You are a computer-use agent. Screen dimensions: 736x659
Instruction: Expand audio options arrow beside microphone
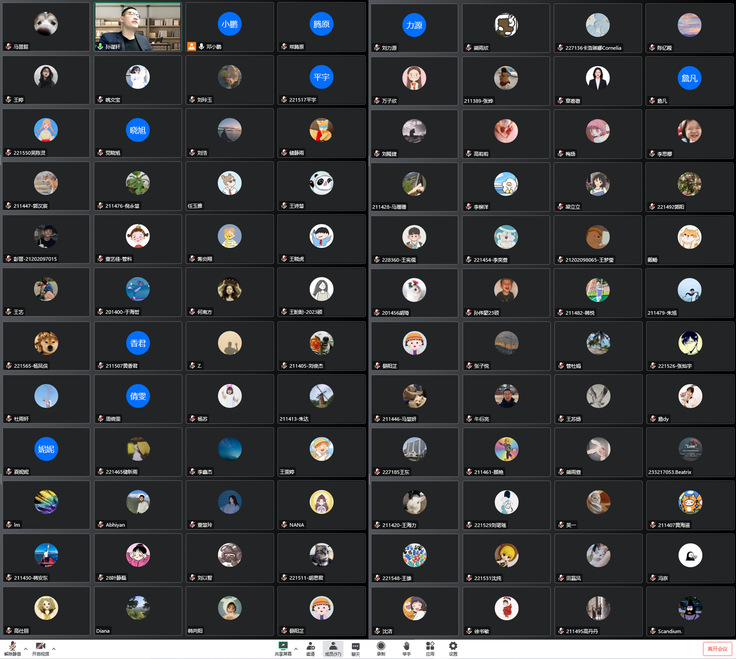click(25, 648)
